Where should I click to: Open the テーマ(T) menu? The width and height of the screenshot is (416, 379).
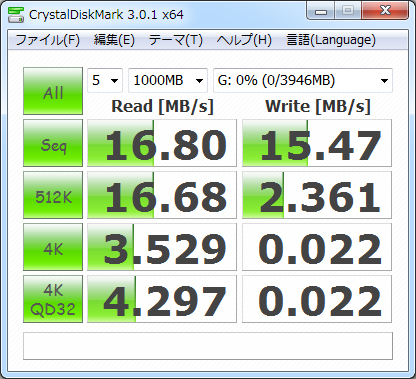(175, 40)
